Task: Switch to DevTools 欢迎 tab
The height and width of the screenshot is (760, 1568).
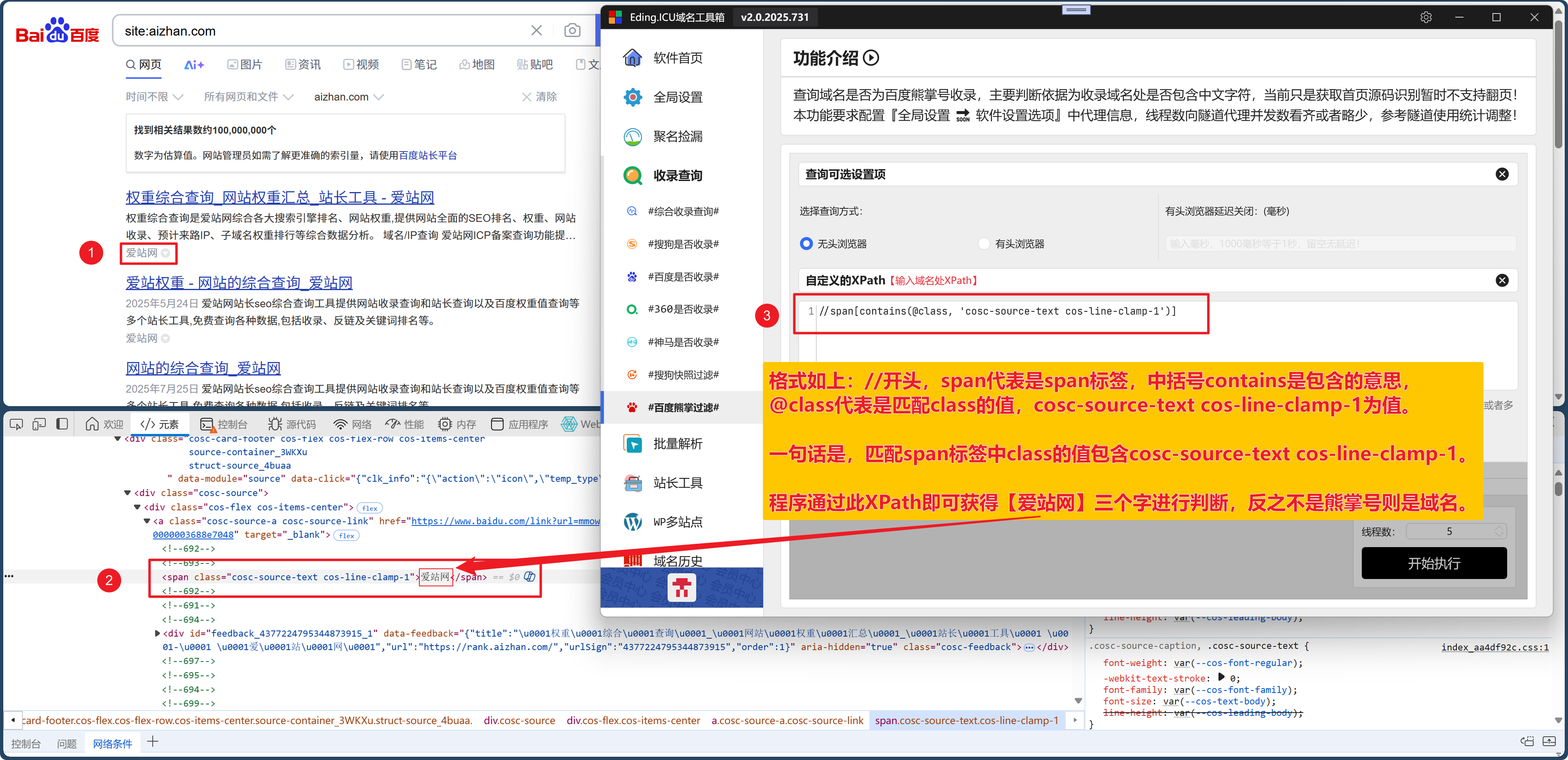Action: [104, 424]
